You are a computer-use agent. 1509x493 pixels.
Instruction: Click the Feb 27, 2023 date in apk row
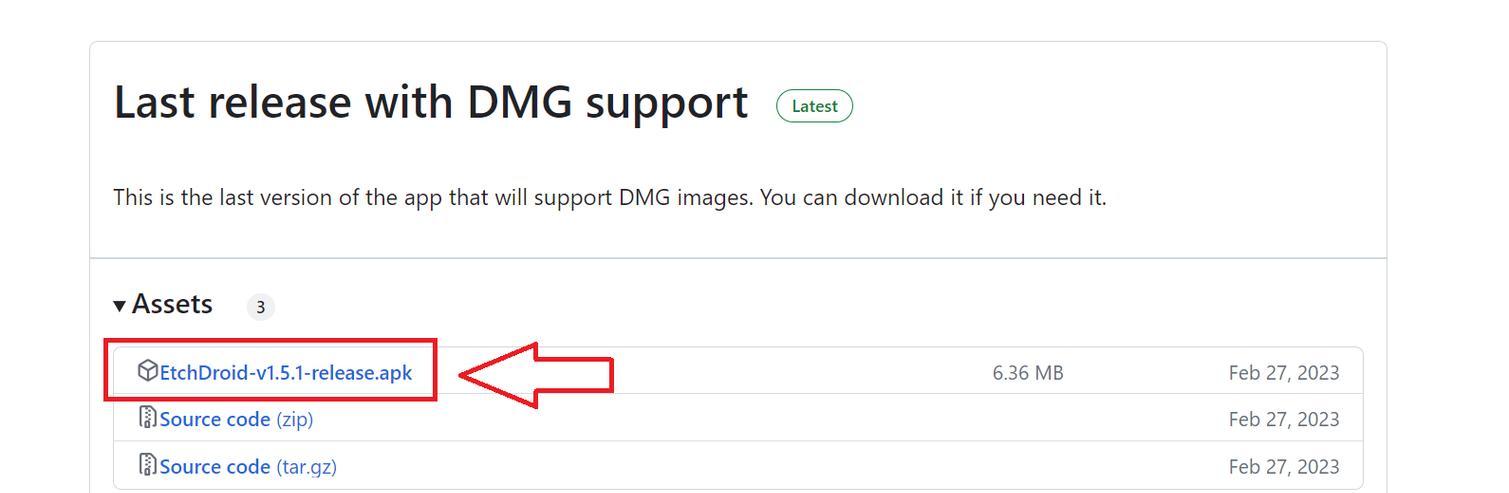tap(1284, 373)
